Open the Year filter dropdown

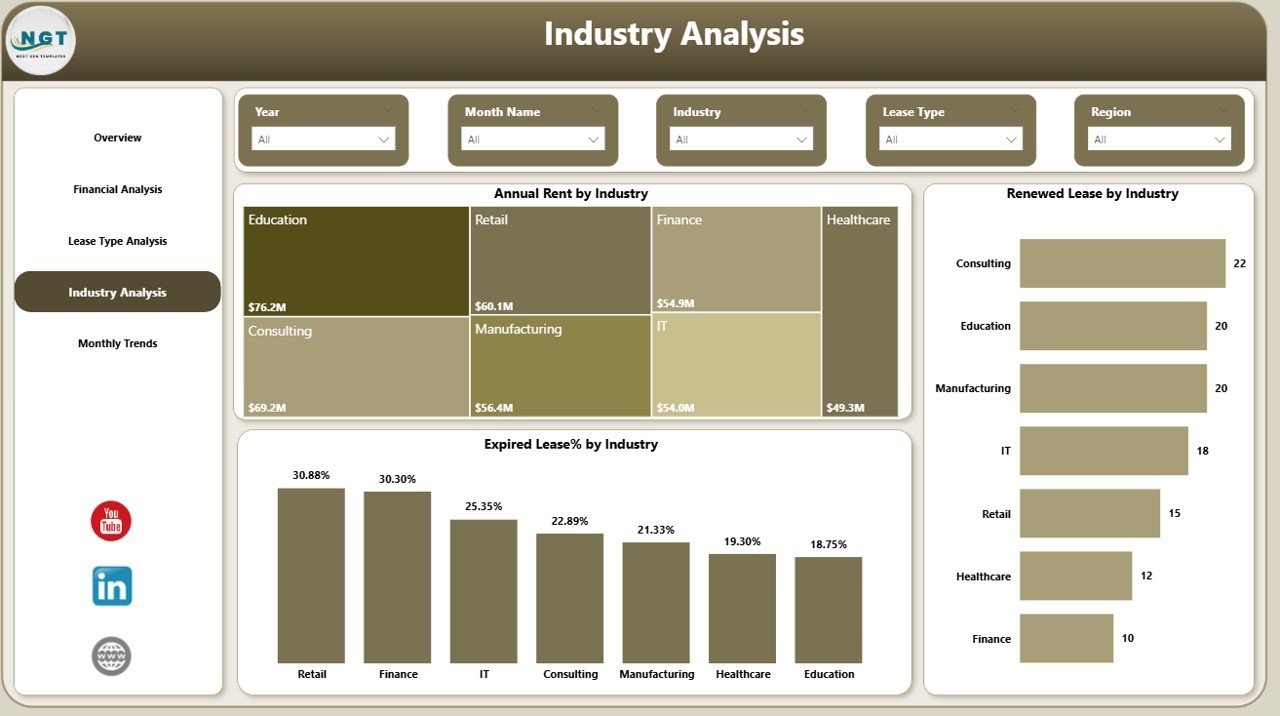pyautogui.click(x=322, y=140)
